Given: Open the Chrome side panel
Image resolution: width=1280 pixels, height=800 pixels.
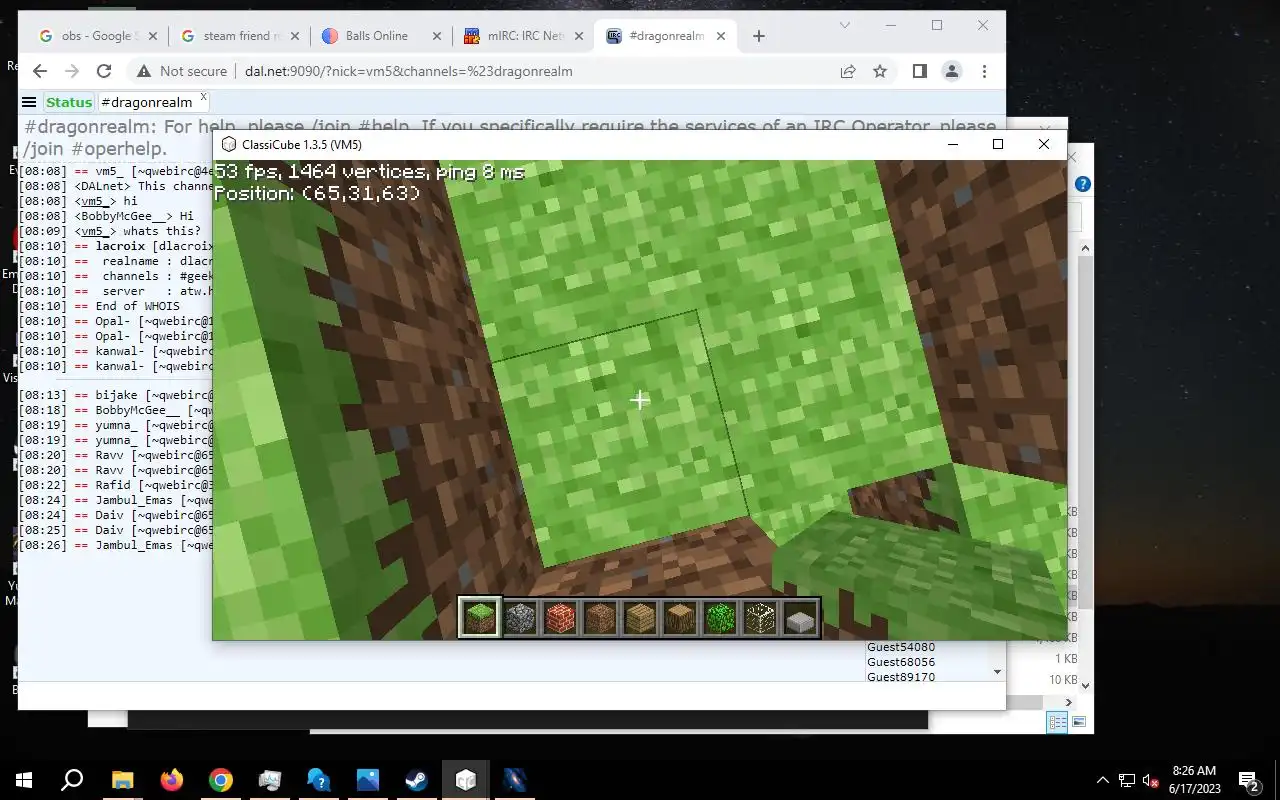Looking at the screenshot, I should (920, 71).
